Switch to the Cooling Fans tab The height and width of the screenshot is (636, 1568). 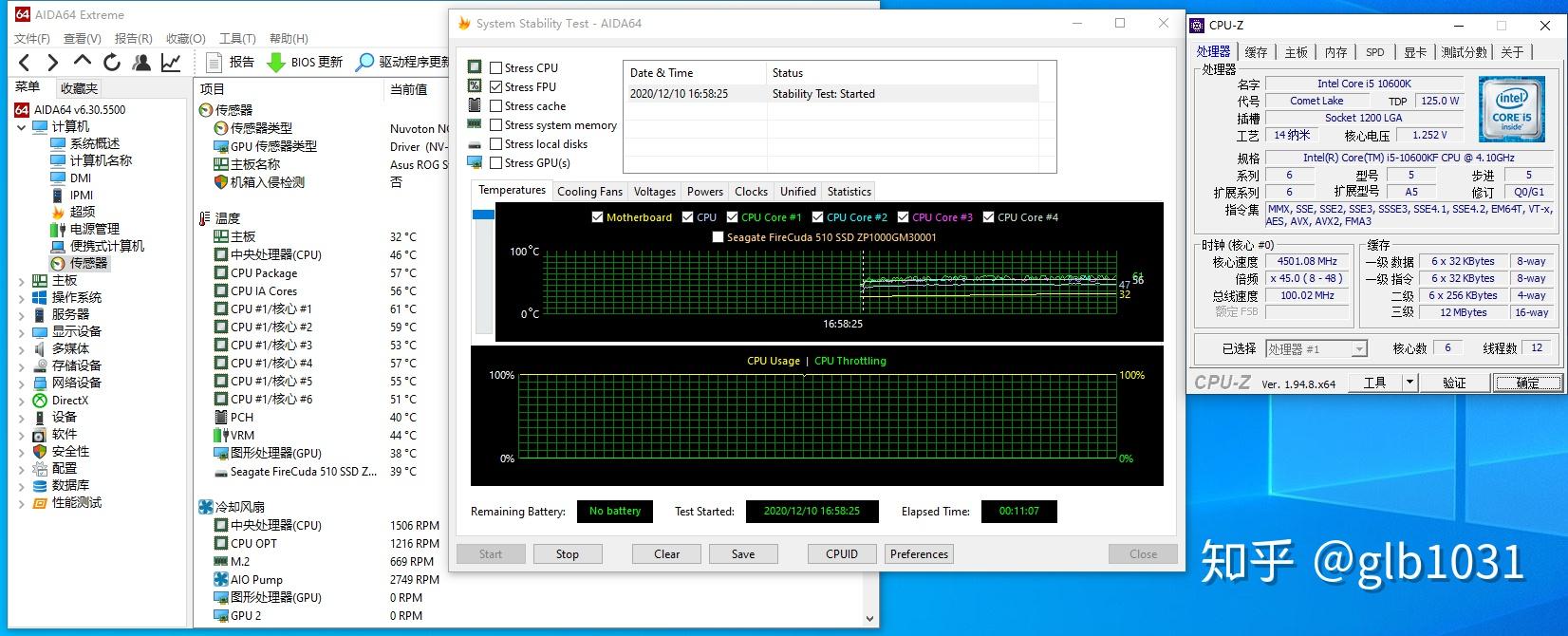(x=590, y=192)
